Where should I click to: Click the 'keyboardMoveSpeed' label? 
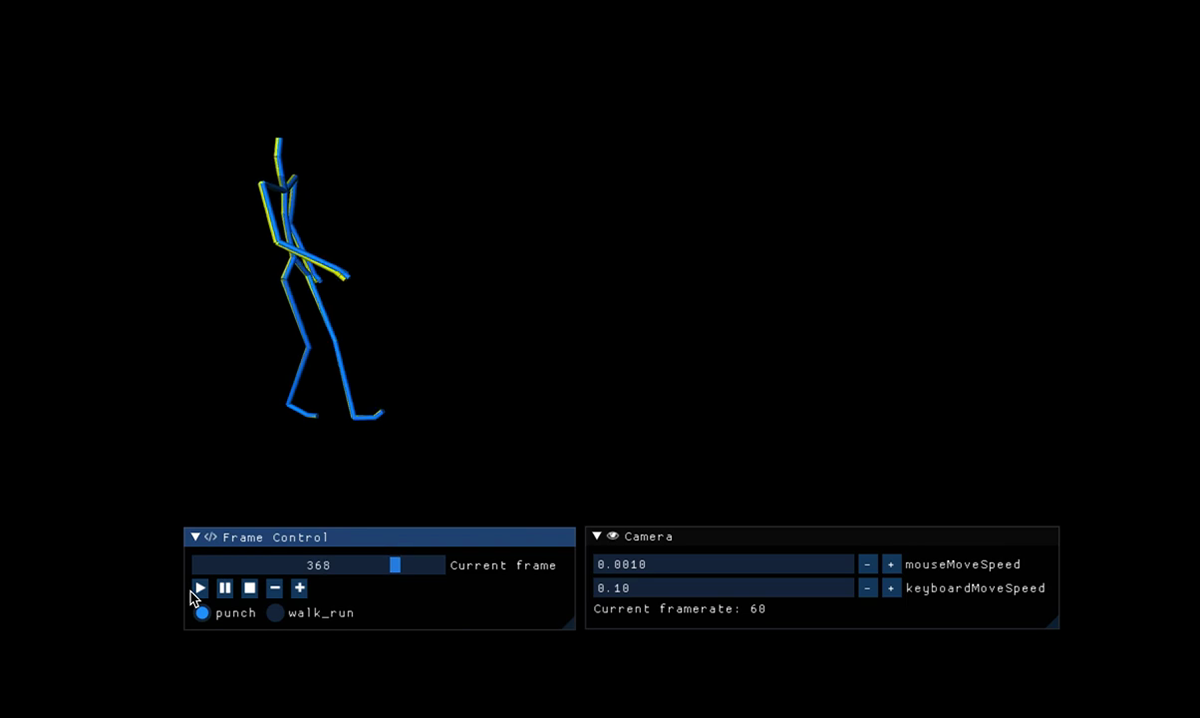tap(975, 588)
